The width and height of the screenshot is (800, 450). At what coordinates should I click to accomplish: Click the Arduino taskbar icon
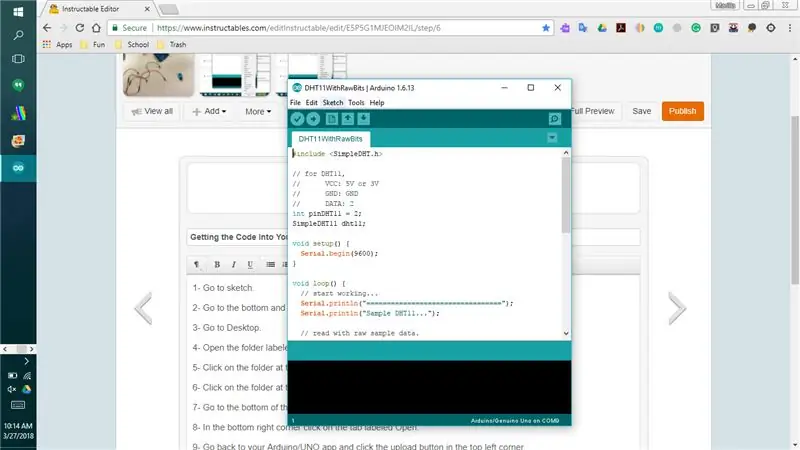pos(18,168)
